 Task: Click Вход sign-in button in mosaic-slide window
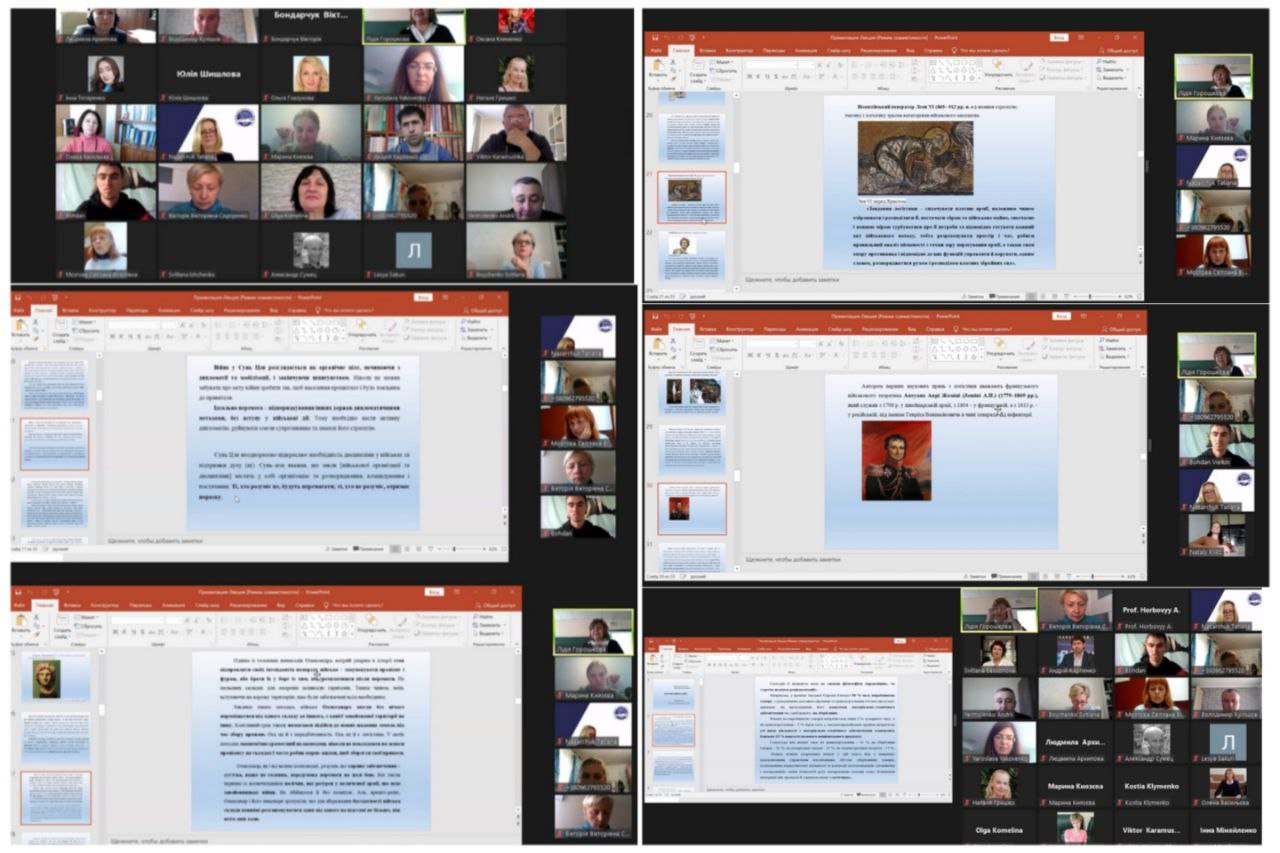[1058, 37]
